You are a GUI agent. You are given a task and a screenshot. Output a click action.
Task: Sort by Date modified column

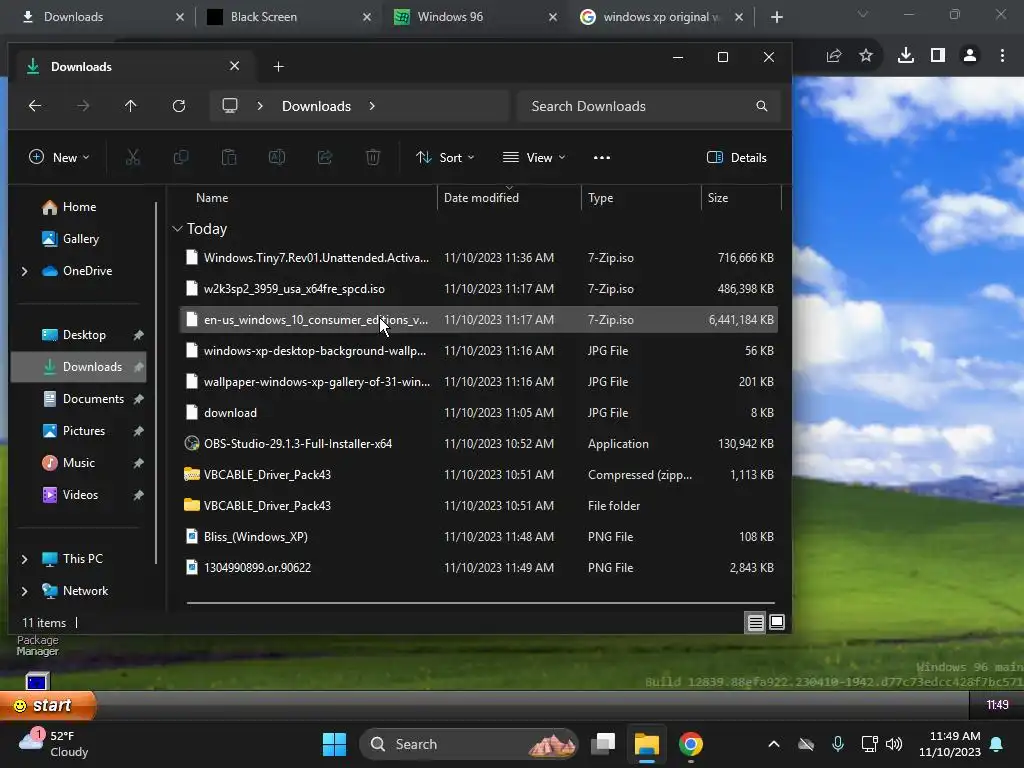click(481, 198)
